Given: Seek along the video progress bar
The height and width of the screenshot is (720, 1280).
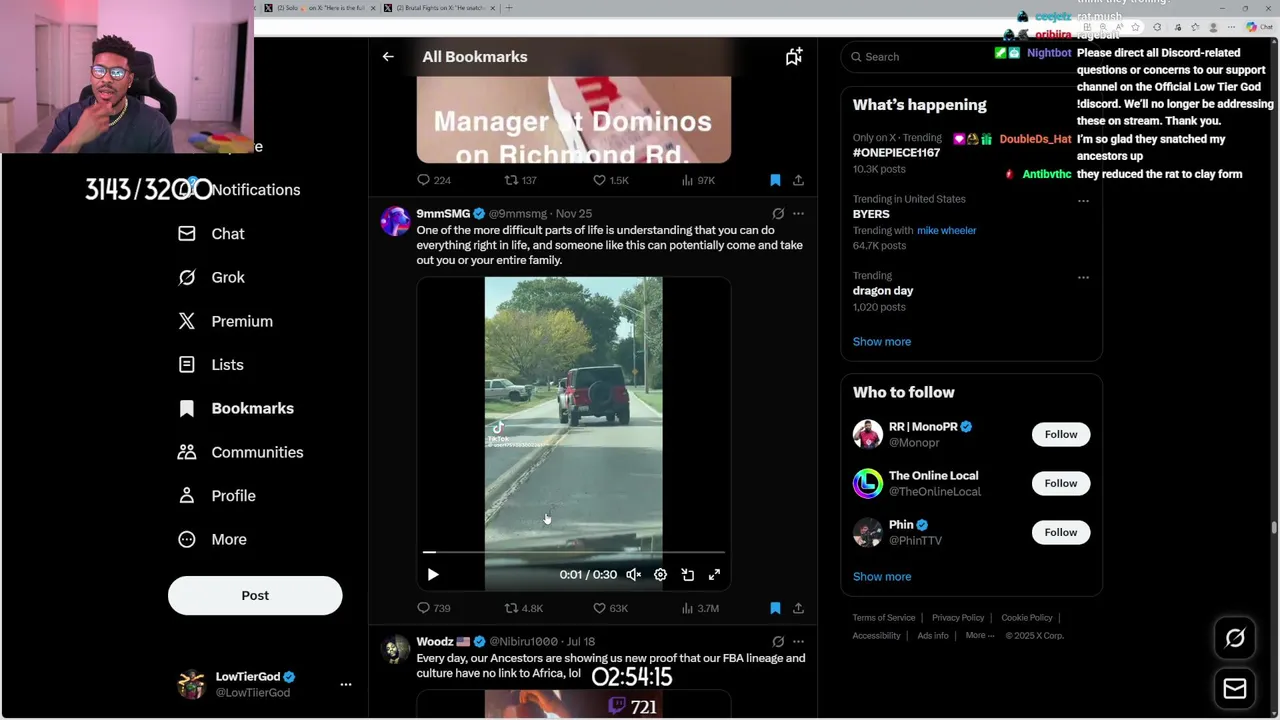Looking at the screenshot, I should [573, 552].
